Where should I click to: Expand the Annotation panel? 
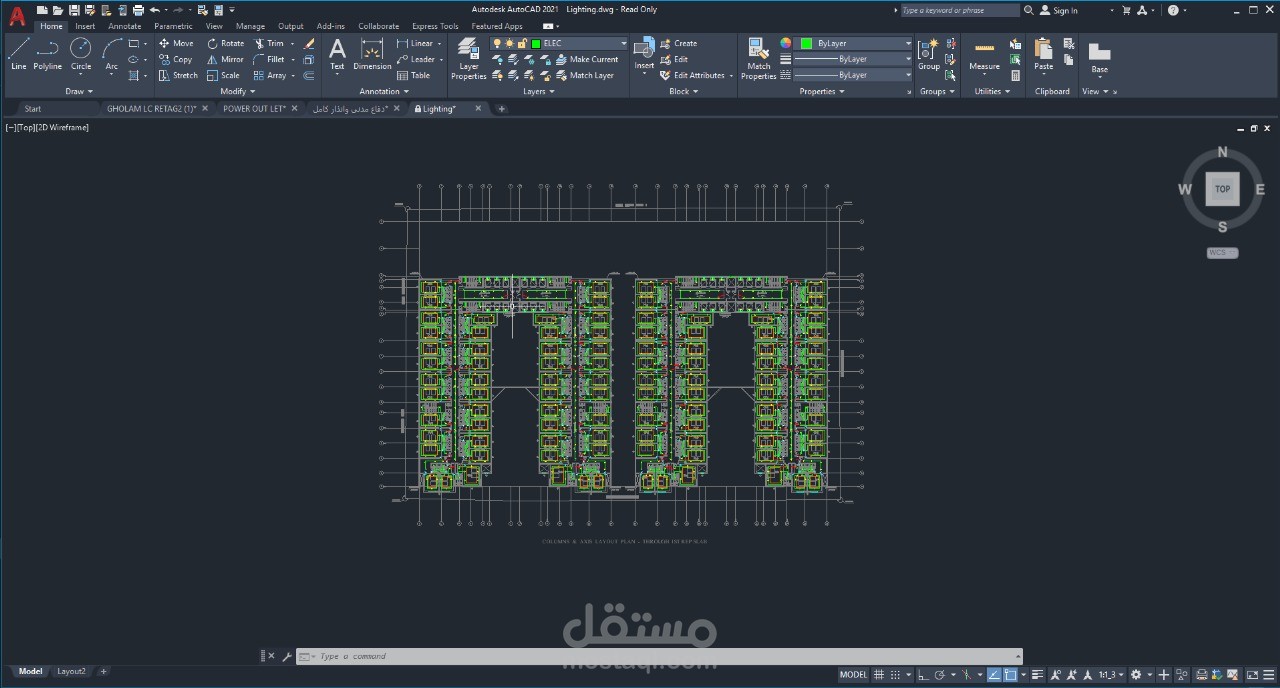[383, 91]
